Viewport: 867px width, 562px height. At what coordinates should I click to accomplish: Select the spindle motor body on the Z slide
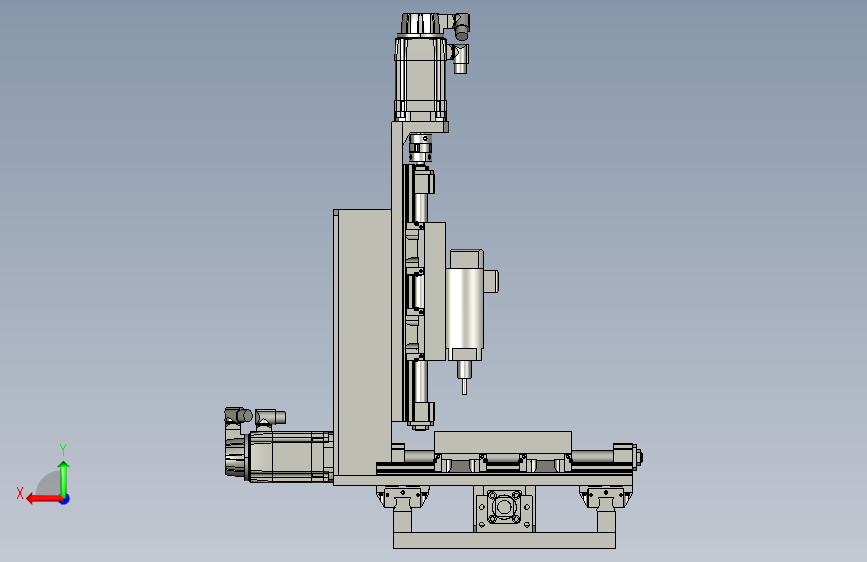464,306
